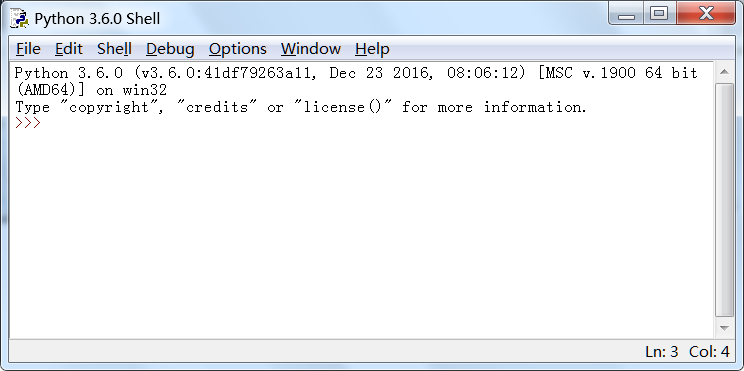
Task: Click the Python 3.6.0 Shell title text
Action: (x=97, y=19)
